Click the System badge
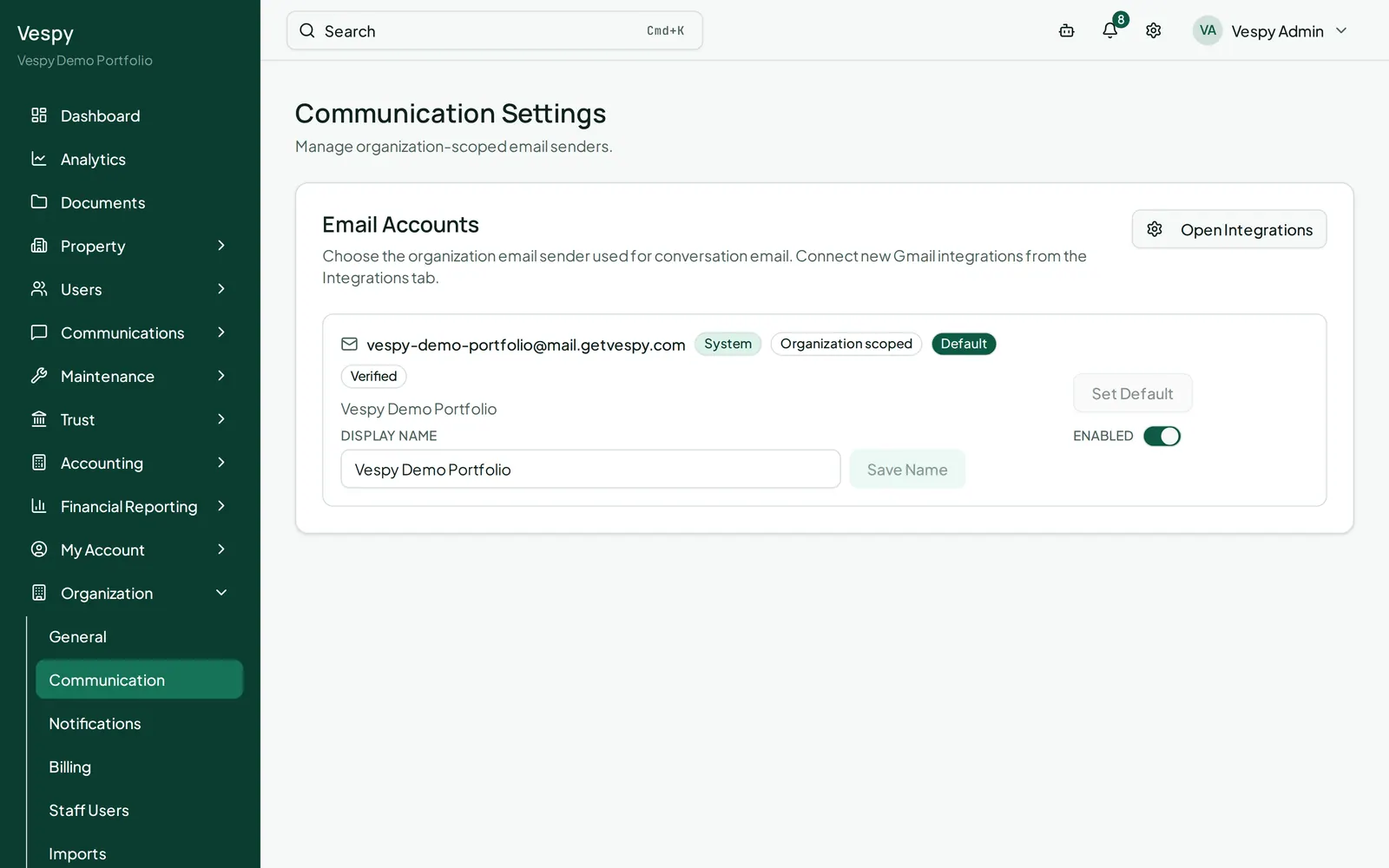This screenshot has width=1389, height=868. point(727,344)
